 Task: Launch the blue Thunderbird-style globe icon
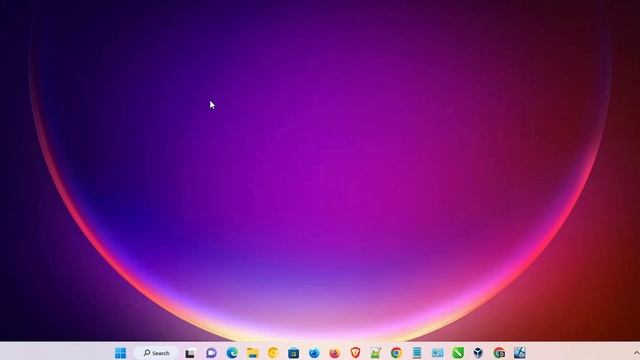pos(314,353)
